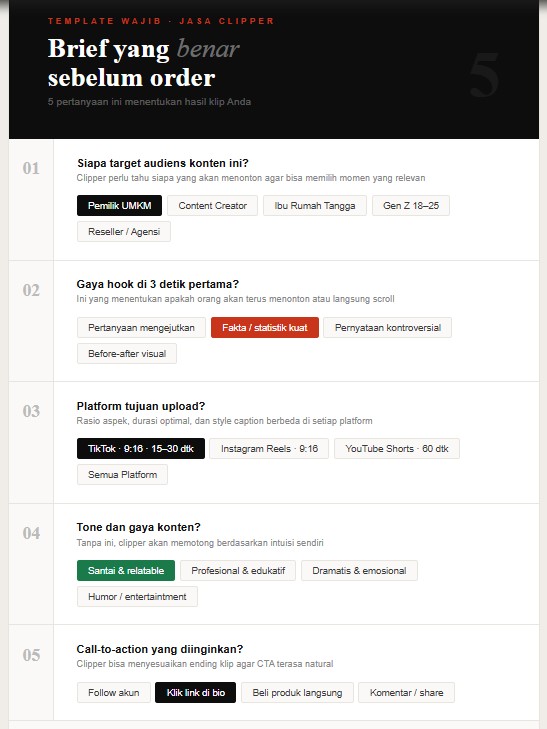Choose Reseller / Agensi option

tap(124, 232)
